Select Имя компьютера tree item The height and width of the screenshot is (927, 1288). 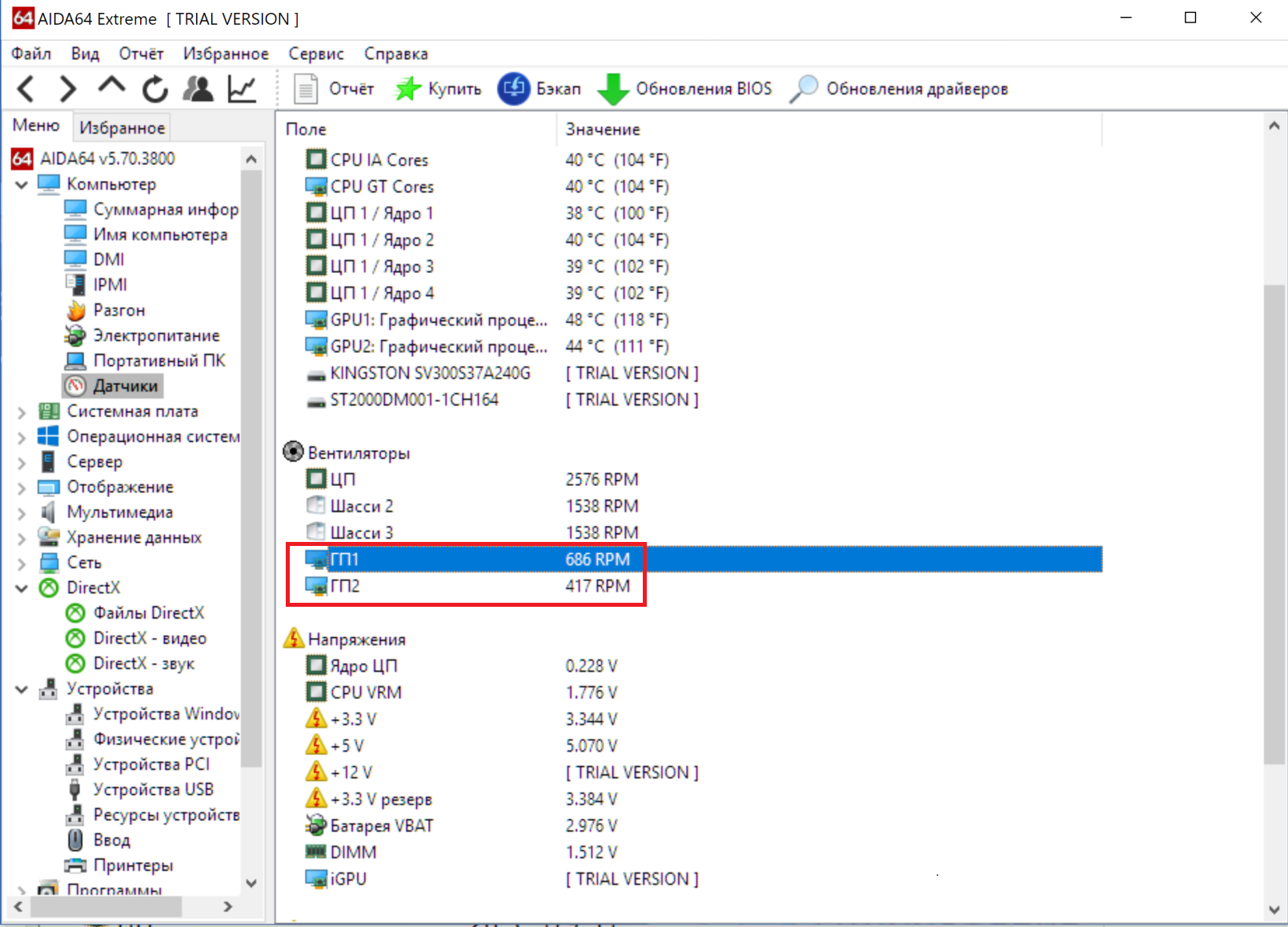coord(146,235)
